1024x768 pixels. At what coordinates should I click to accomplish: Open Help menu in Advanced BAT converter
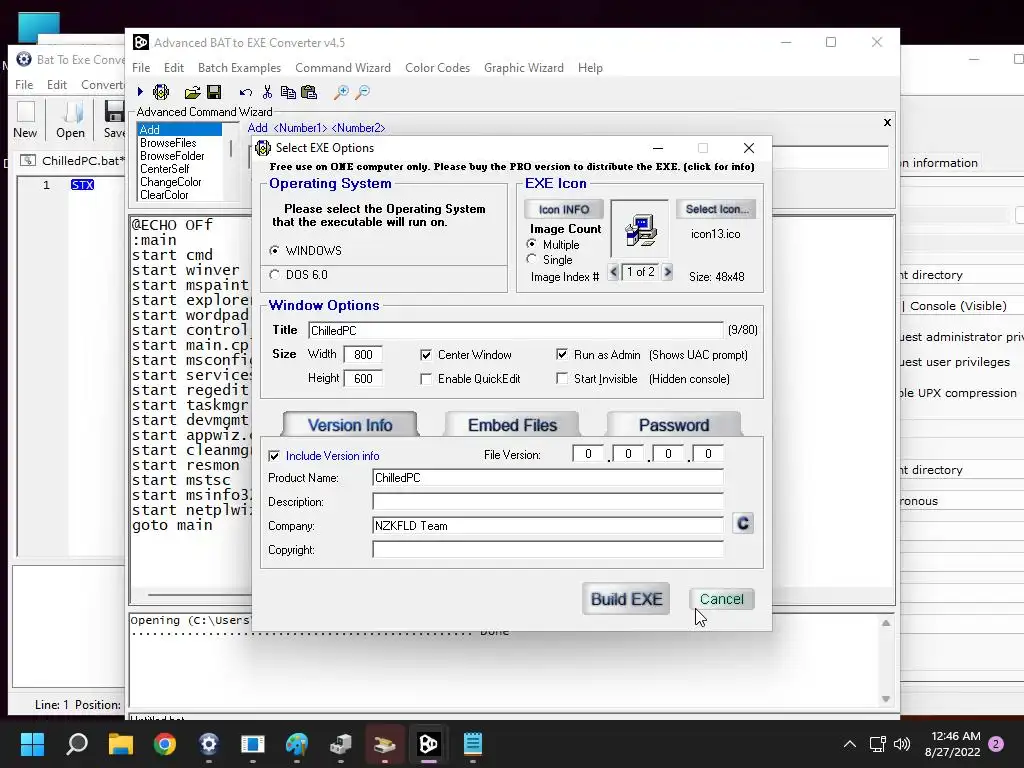(590, 68)
